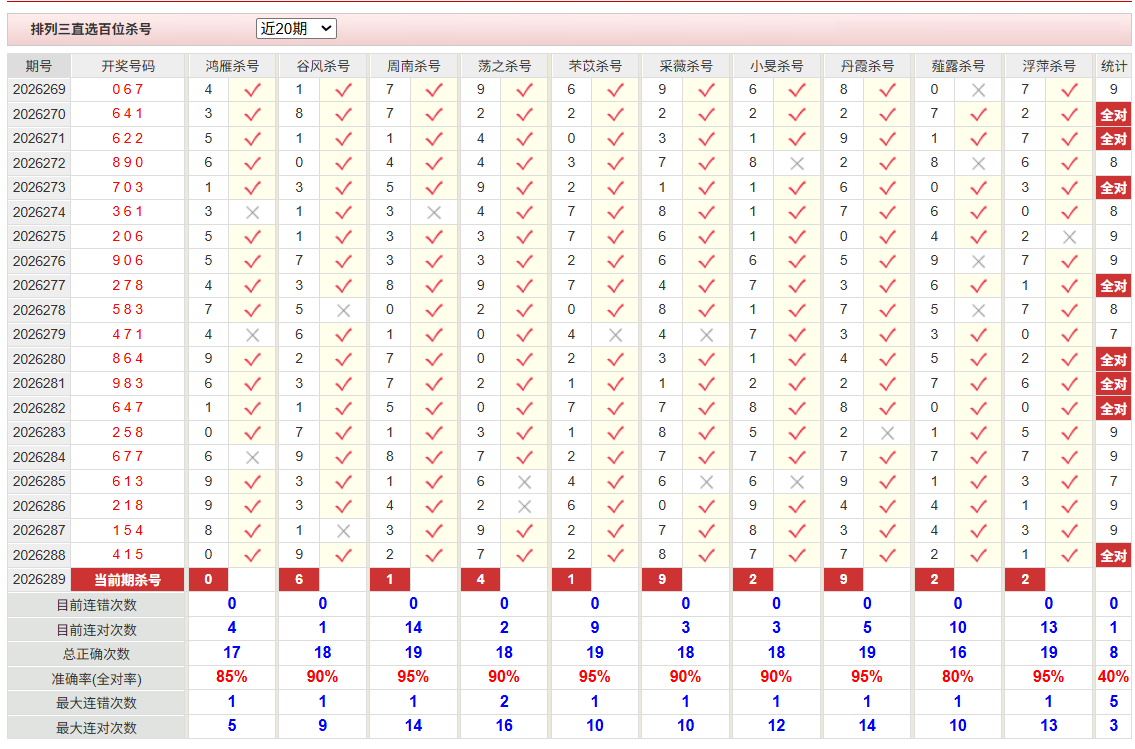Screen dimensions: 1135x749
Task: Select the 统计 column header
Action: (1113, 66)
